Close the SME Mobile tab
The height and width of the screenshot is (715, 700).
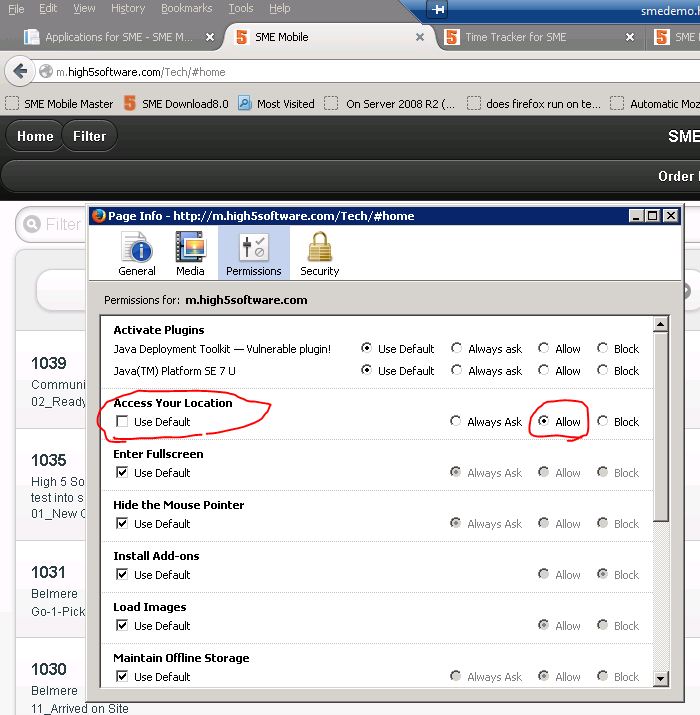420,37
